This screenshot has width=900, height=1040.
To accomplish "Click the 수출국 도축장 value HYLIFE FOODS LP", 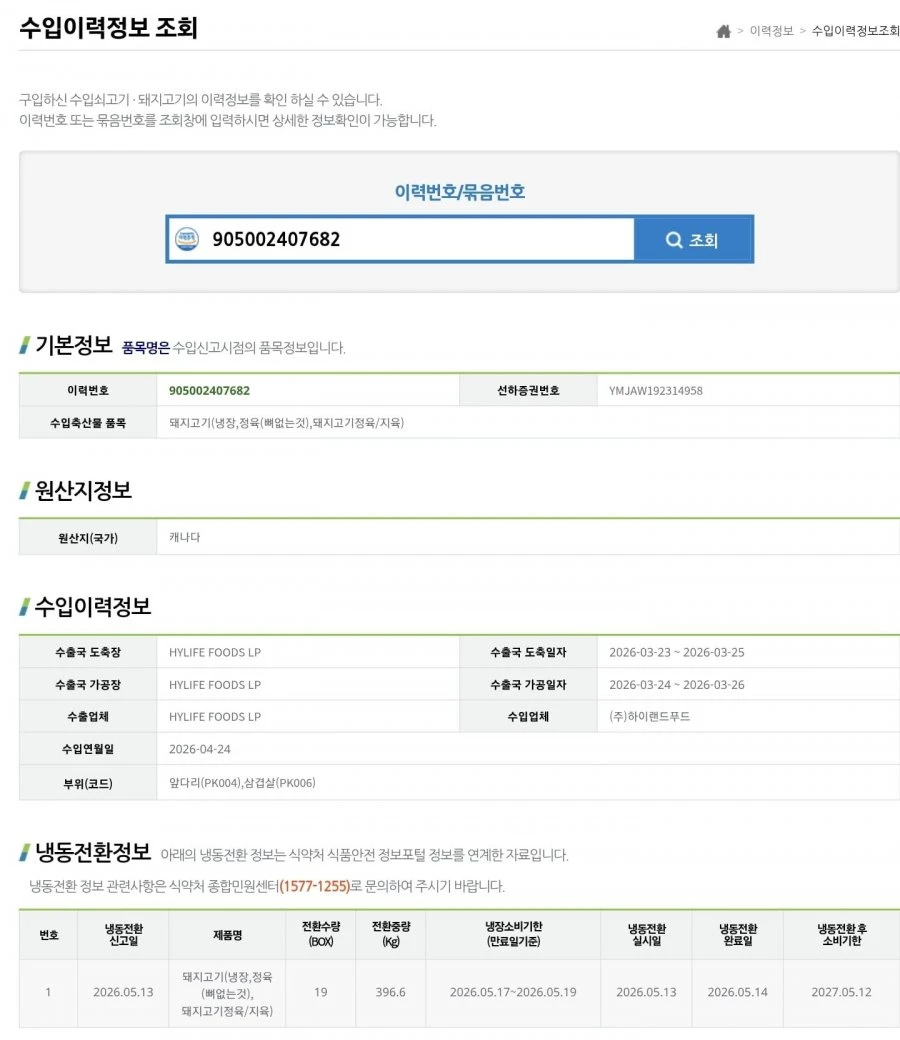I will click(215, 652).
